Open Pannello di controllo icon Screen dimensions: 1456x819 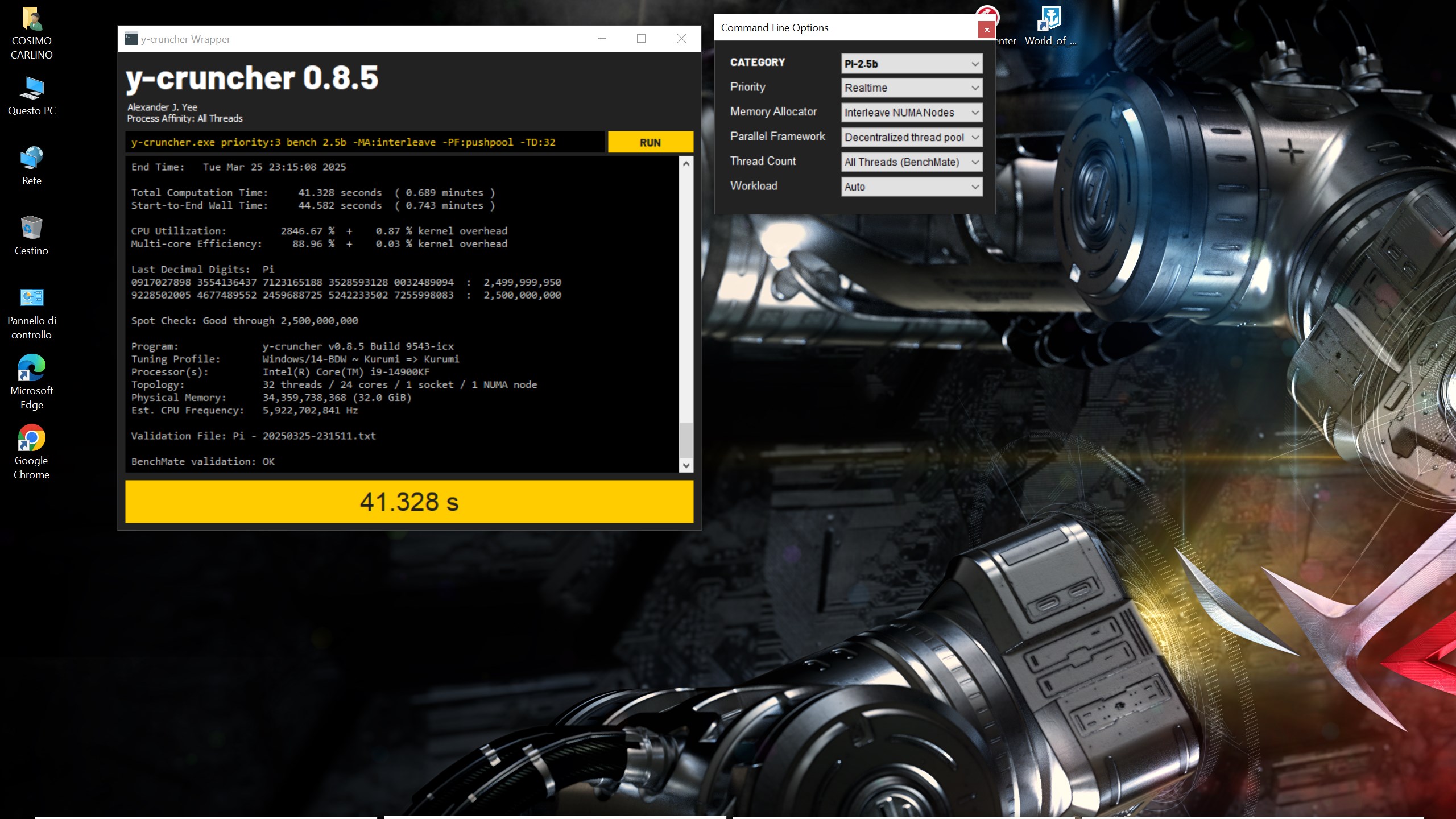[32, 313]
